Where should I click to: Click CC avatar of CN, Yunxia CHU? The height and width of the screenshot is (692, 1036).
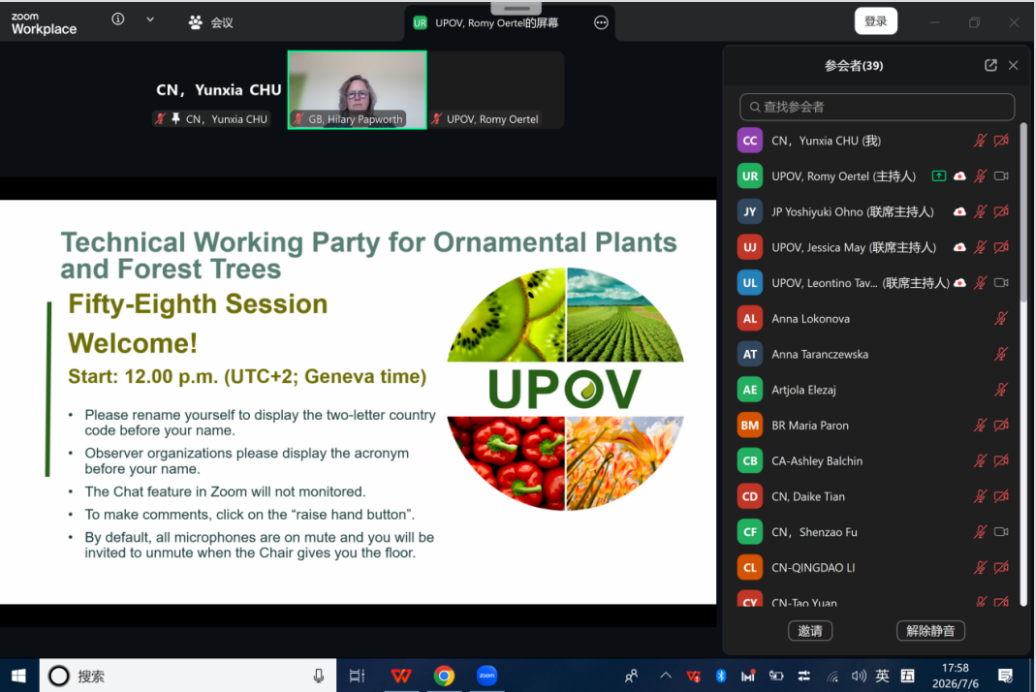coord(749,141)
